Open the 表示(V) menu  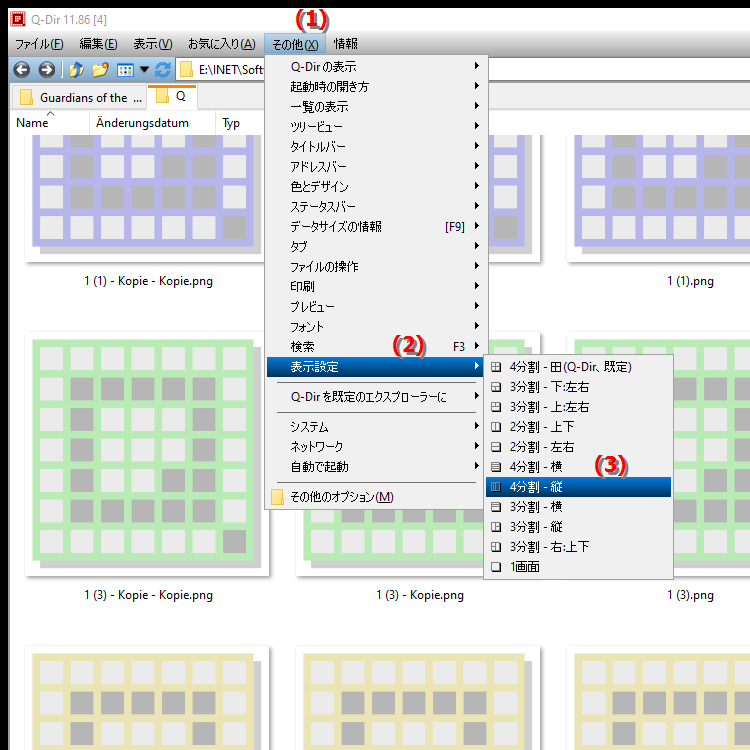tap(153, 44)
